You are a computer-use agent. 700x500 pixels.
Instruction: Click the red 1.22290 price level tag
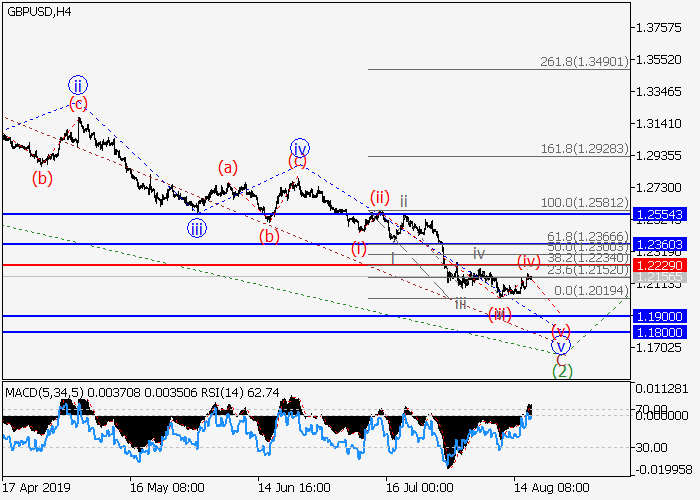coord(664,265)
